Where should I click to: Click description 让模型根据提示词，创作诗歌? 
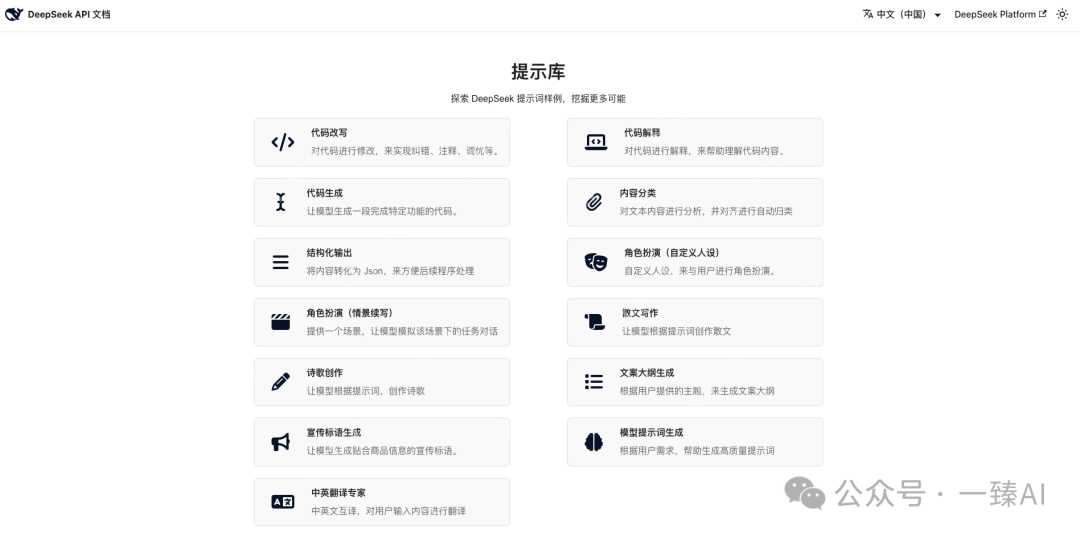[x=366, y=391]
